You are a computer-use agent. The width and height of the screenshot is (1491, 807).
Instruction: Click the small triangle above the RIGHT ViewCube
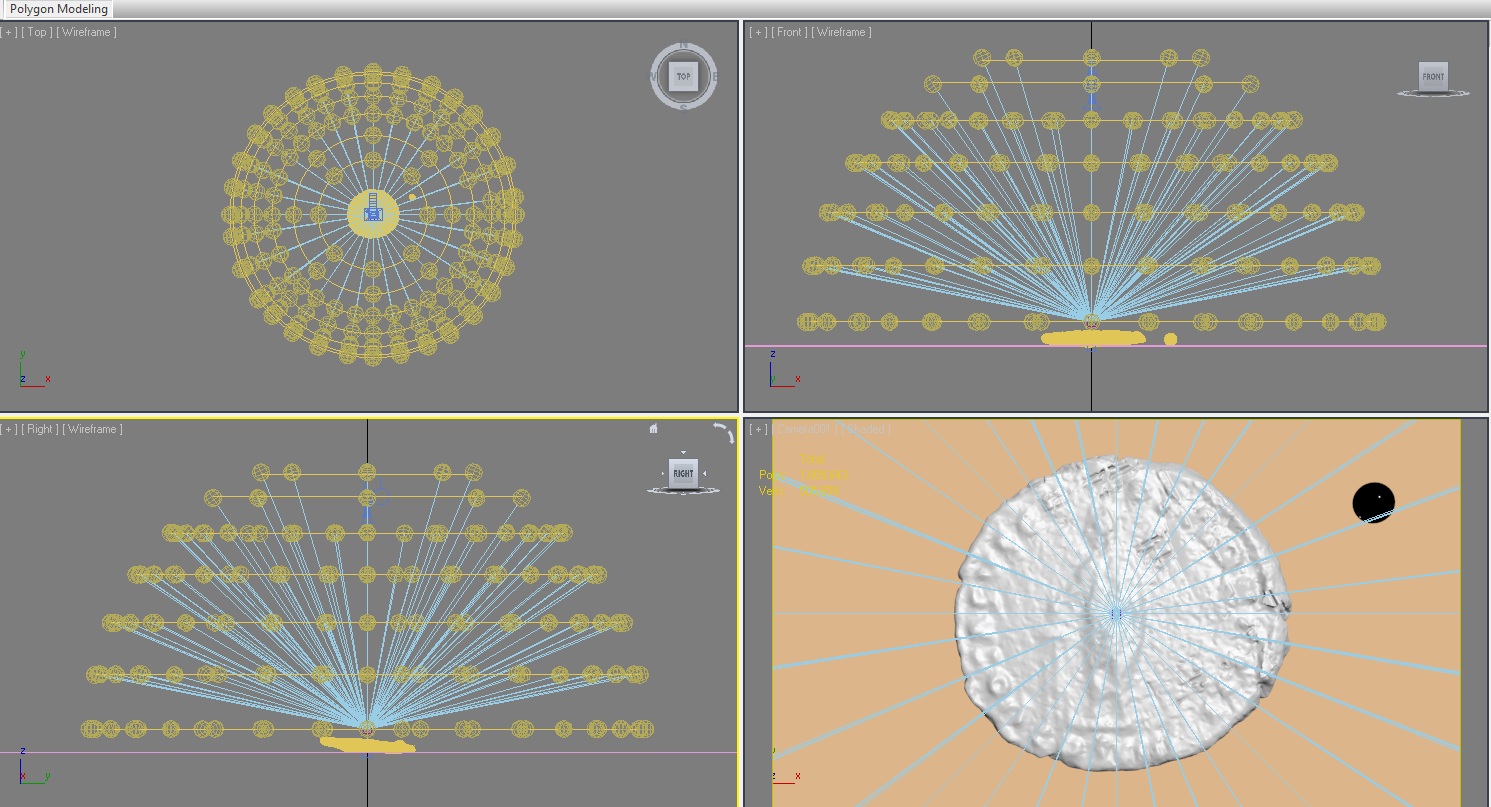(684, 453)
